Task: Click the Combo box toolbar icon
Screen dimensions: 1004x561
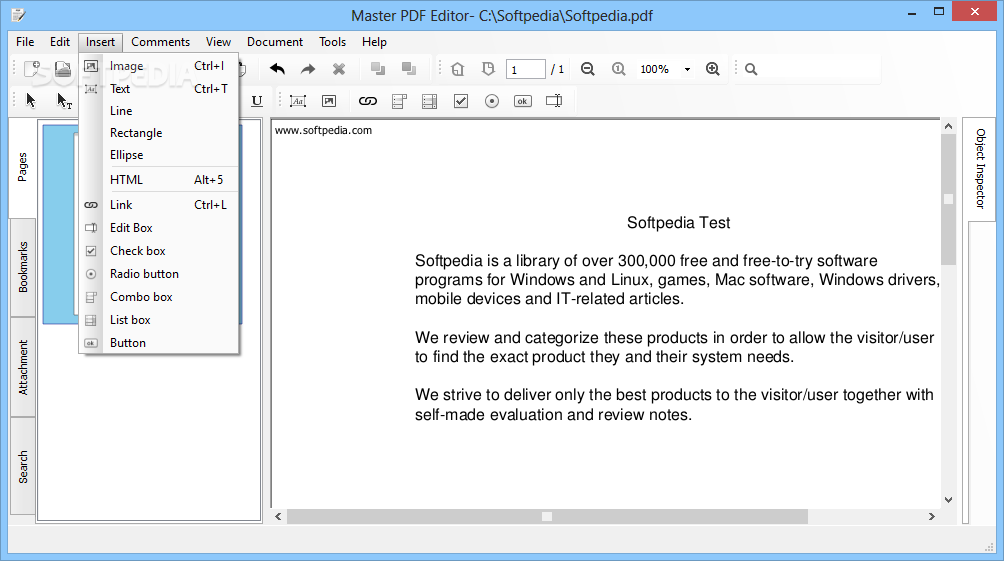Action: pos(399,101)
